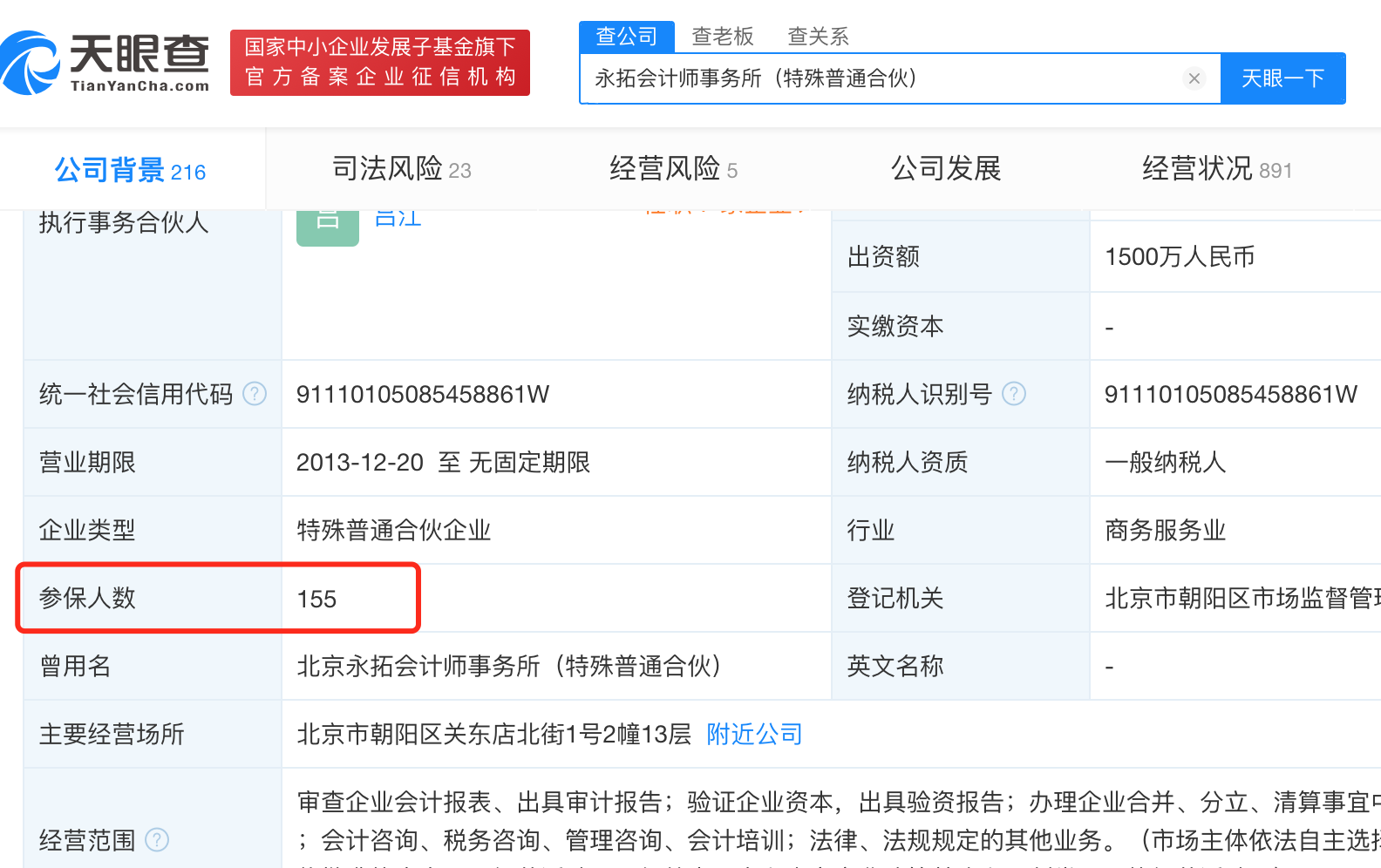
Task: Focus the company name search field
Action: [x=881, y=78]
